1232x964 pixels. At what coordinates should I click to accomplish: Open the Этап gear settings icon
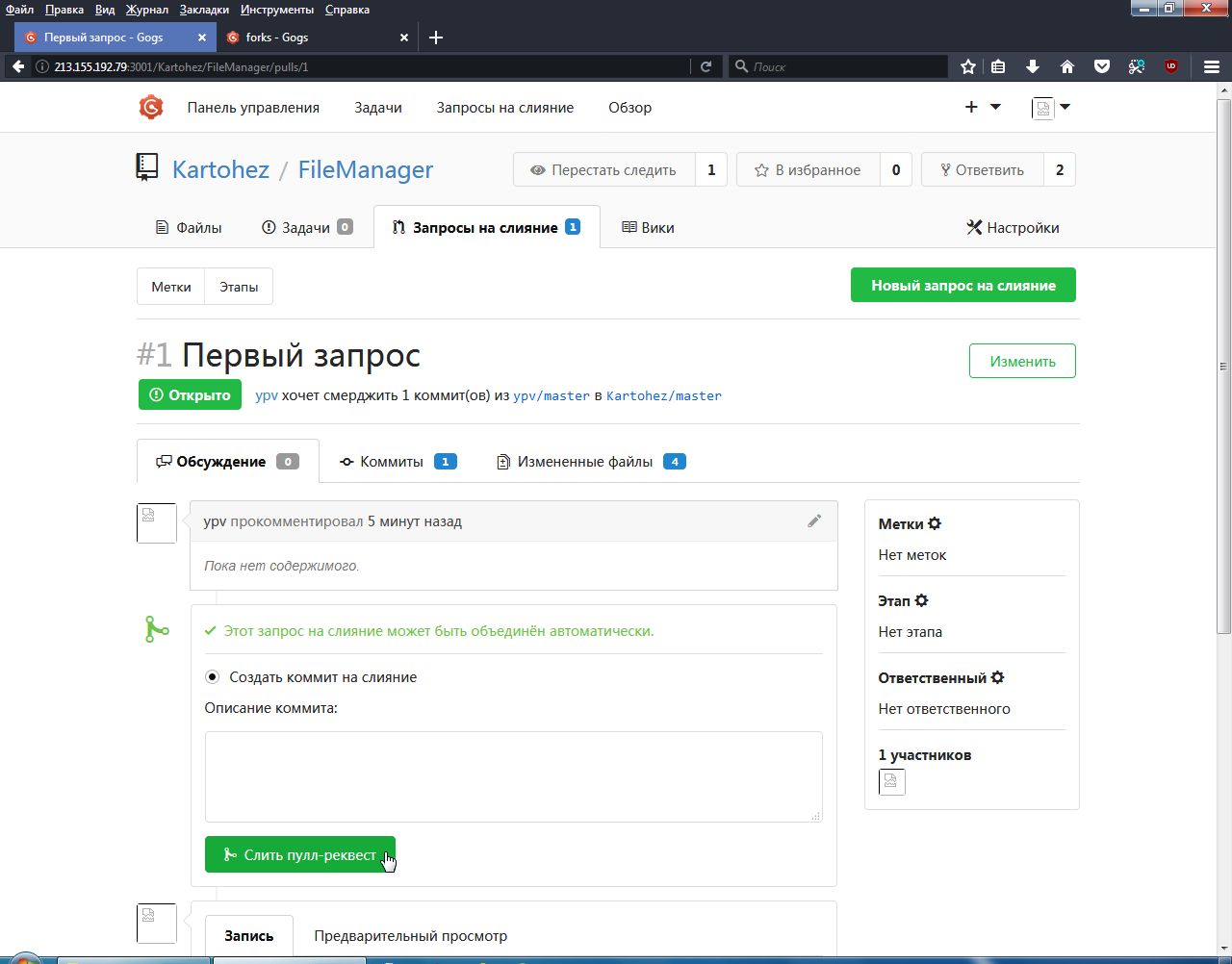[x=922, y=600]
